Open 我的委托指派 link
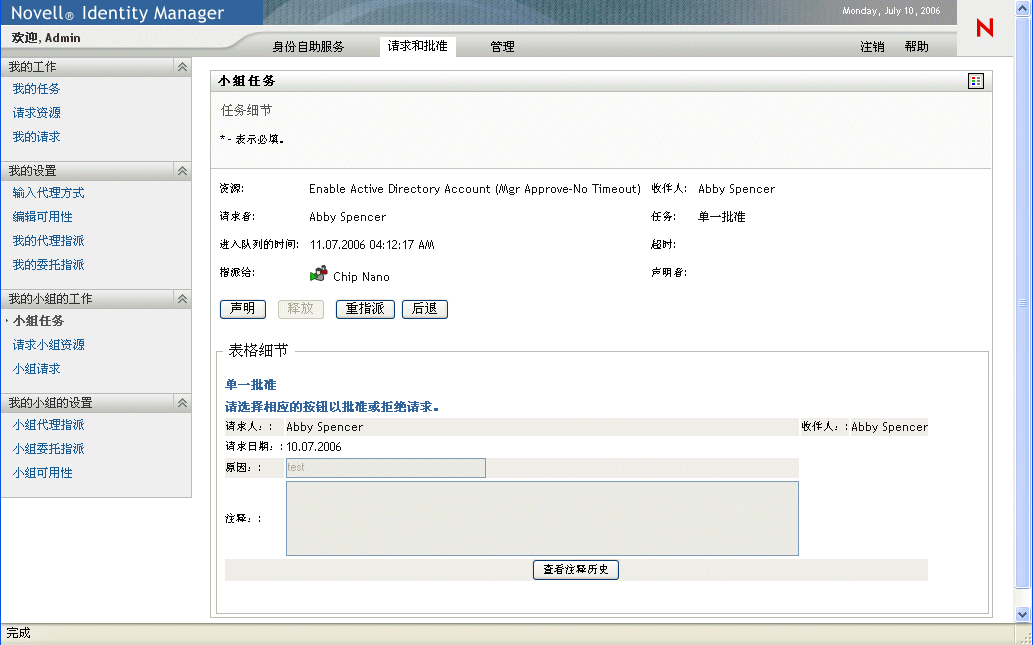Viewport: 1033px width, 645px height. (x=48, y=265)
